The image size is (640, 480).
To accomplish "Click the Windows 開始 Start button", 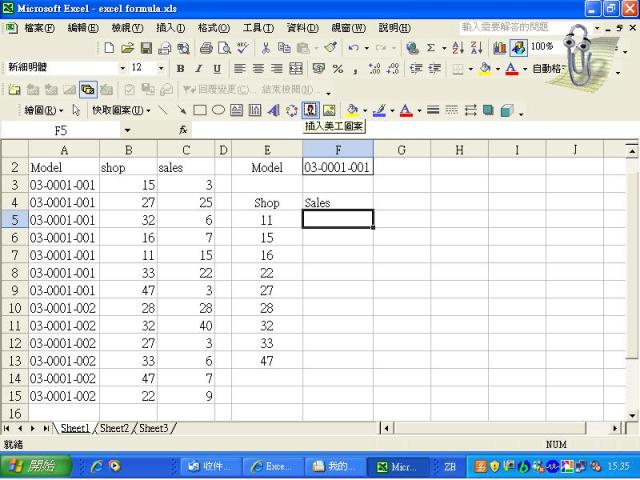I will pos(30,466).
